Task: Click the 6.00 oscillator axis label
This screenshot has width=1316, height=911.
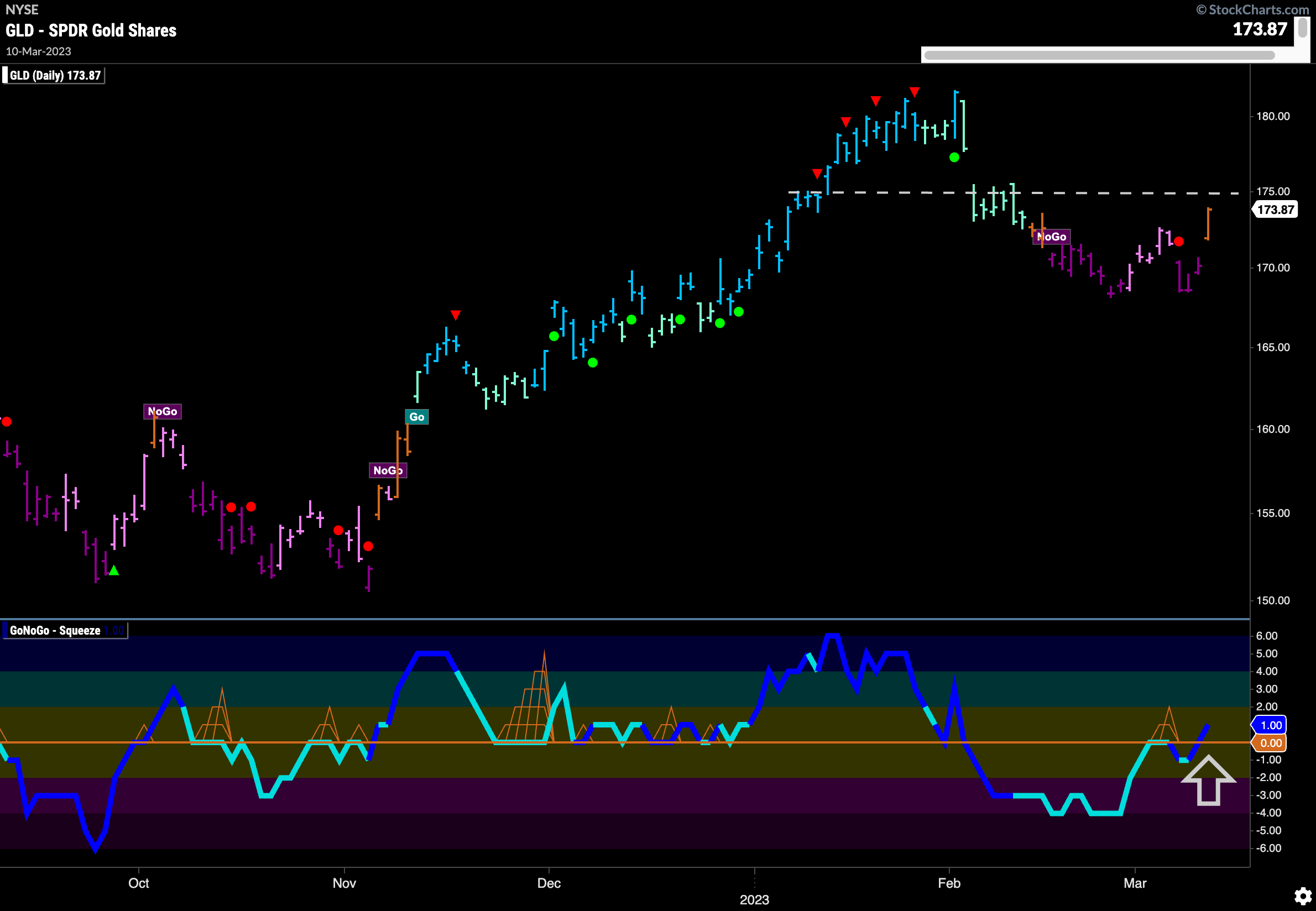Action: click(x=1266, y=636)
